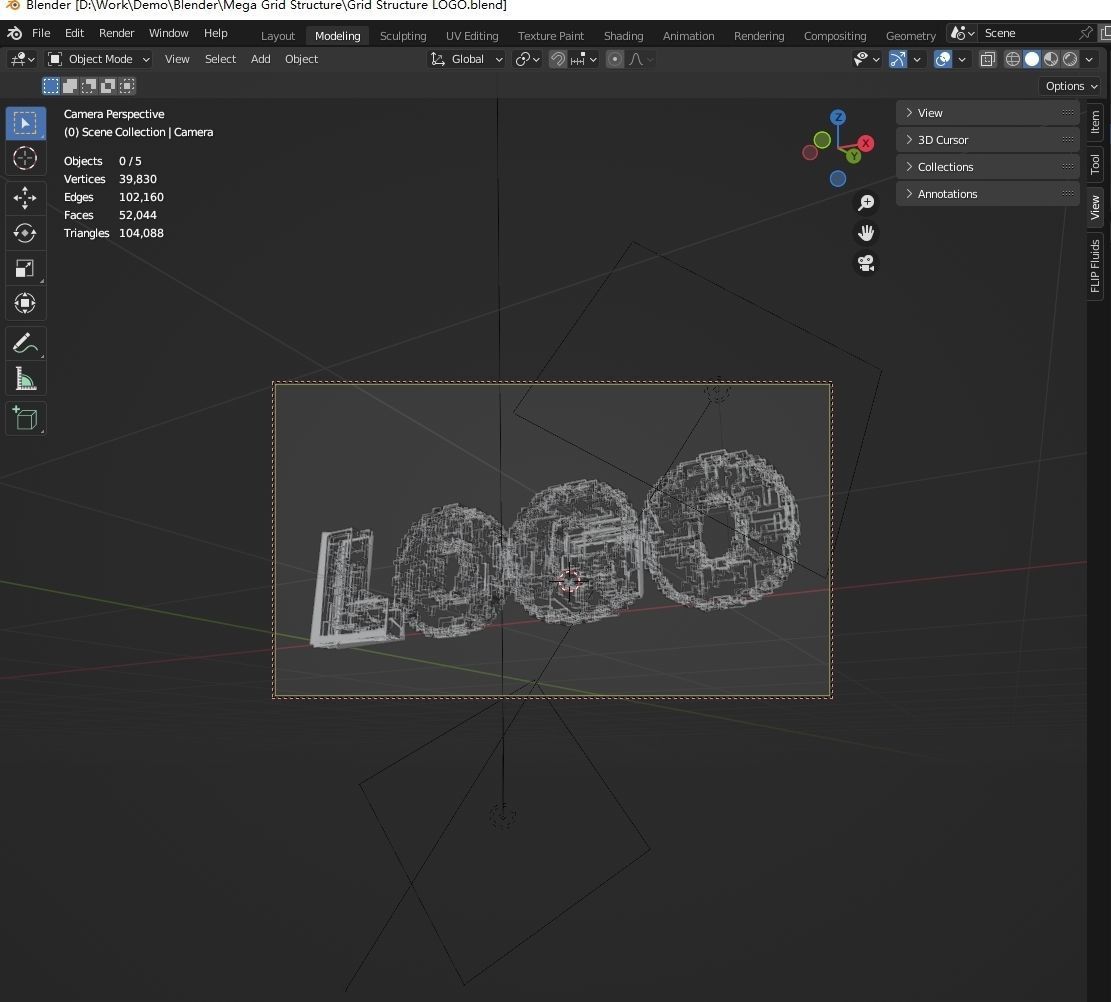Image resolution: width=1111 pixels, height=1002 pixels.
Task: Open the snapping options dropdown
Action: coord(585,60)
